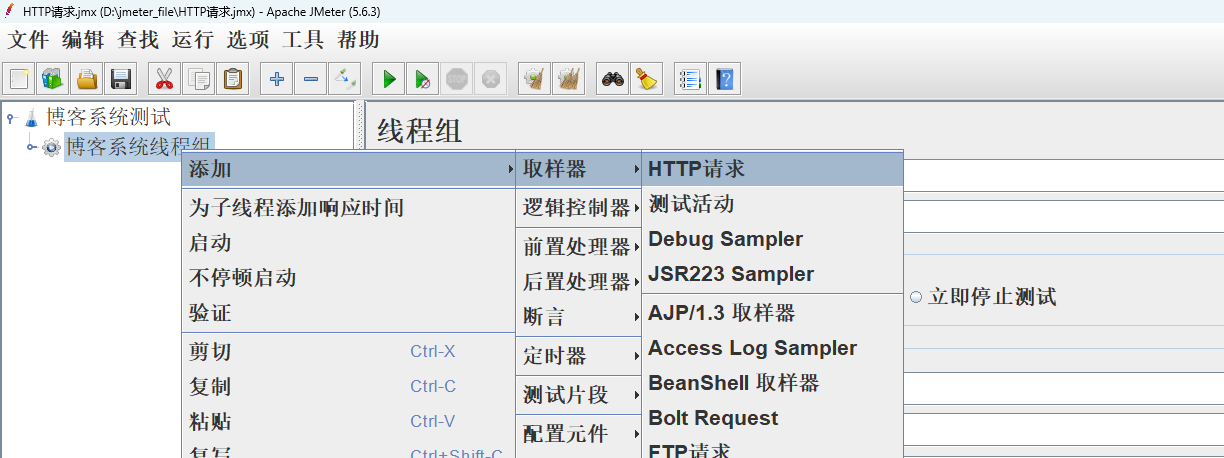
Task: Open Search with binoculars icon
Action: (x=613, y=78)
